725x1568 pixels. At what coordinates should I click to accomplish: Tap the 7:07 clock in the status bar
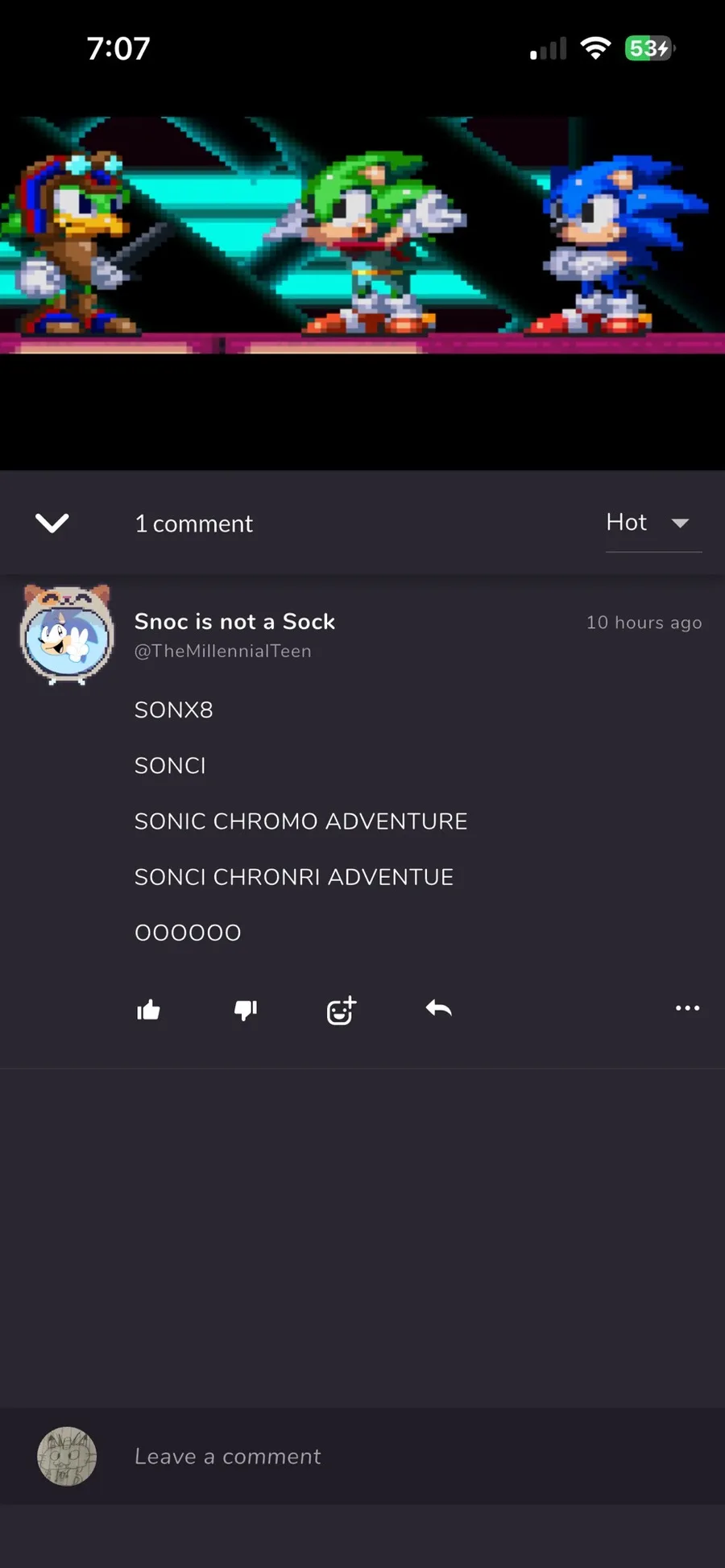[x=118, y=48]
